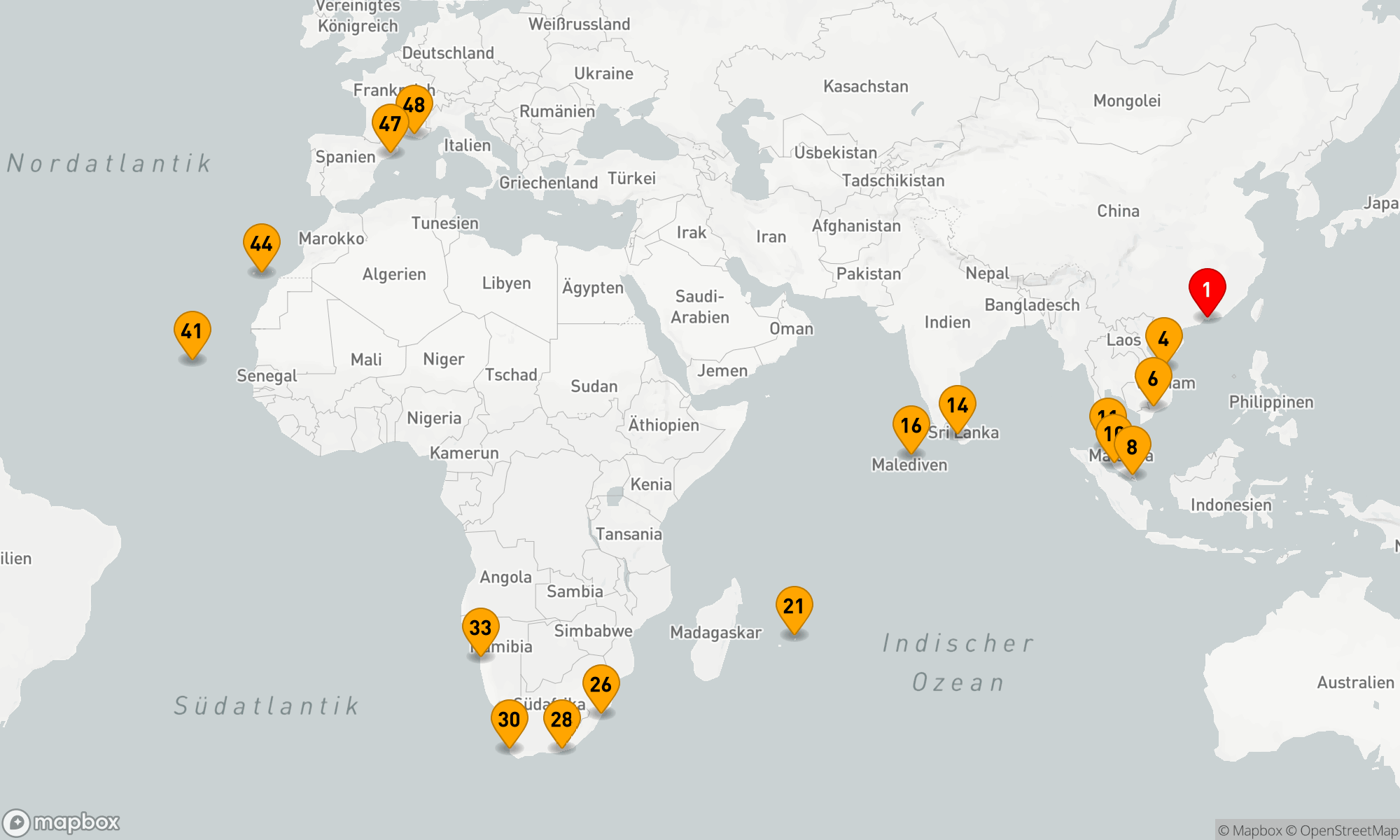Screen dimensions: 1400x840
Task: Select marker 14 near Sri Lanka
Action: pyautogui.click(x=957, y=405)
